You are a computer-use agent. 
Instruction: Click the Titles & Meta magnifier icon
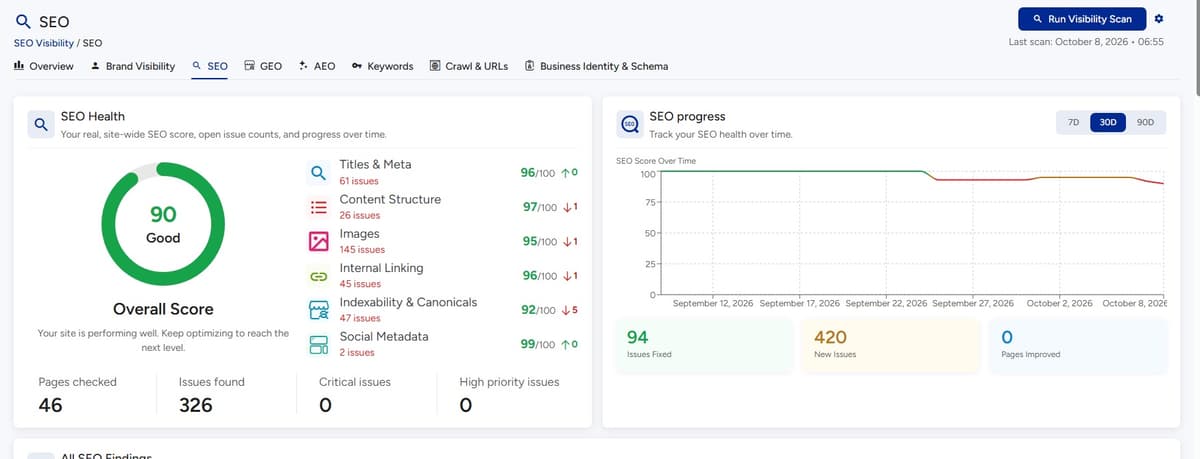click(x=318, y=172)
